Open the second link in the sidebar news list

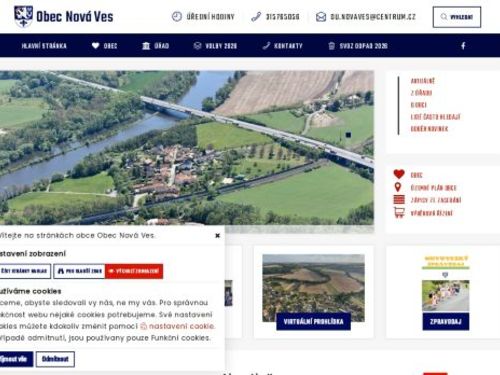coord(421,93)
